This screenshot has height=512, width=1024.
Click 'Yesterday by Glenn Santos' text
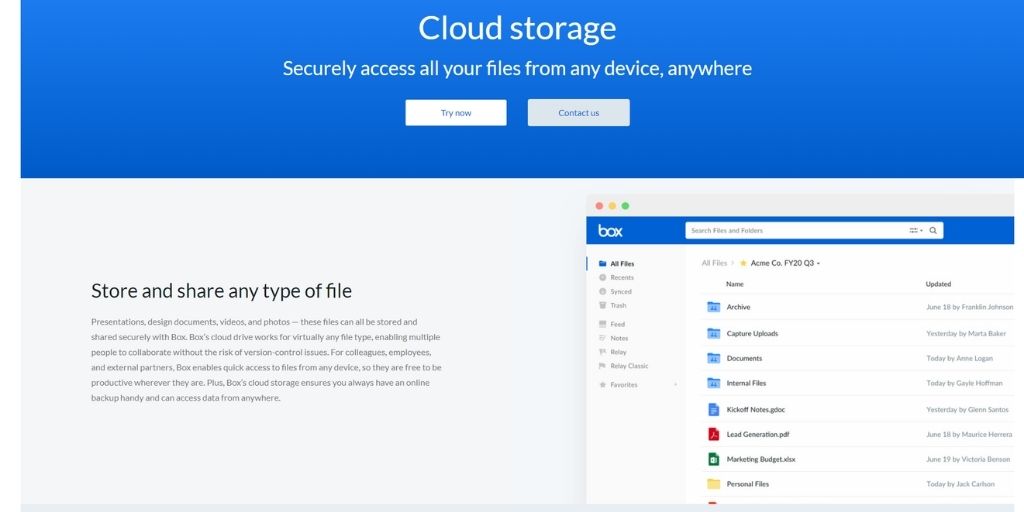[x=967, y=409]
